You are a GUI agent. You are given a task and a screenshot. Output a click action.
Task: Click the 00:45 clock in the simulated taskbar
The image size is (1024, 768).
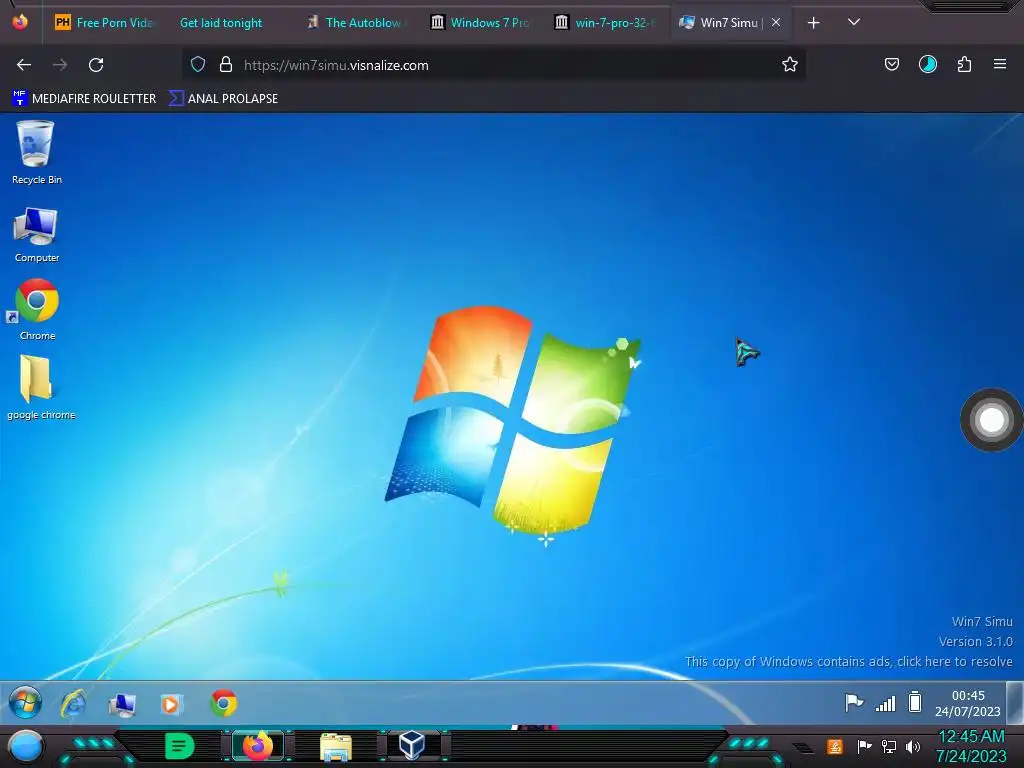968,703
